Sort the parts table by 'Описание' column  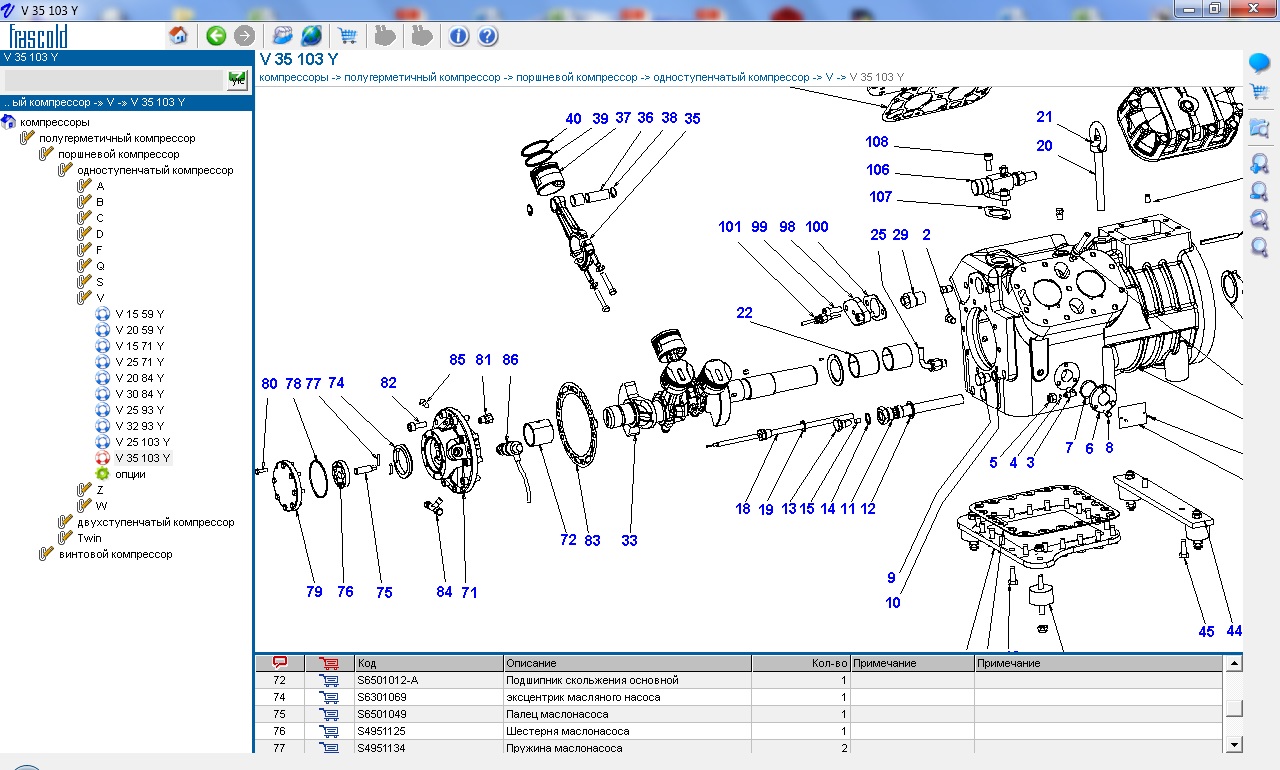tap(627, 663)
